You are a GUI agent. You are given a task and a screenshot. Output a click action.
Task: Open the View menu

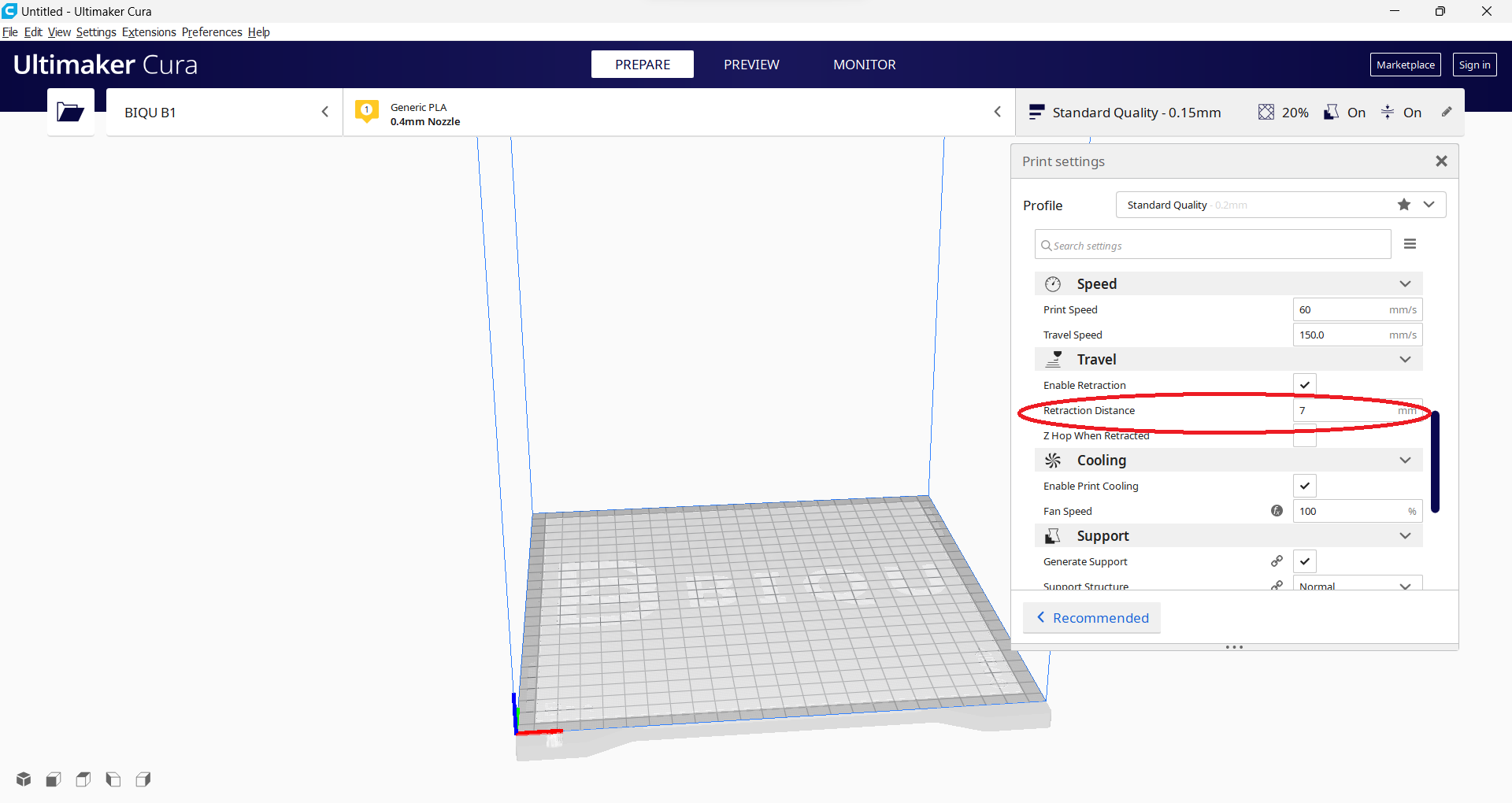tap(59, 32)
